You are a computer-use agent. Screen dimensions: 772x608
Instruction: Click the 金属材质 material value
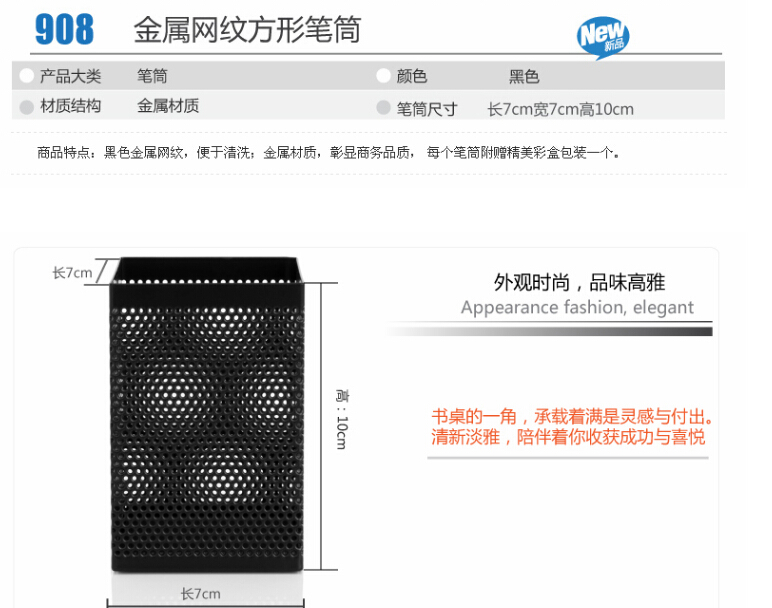tap(168, 106)
